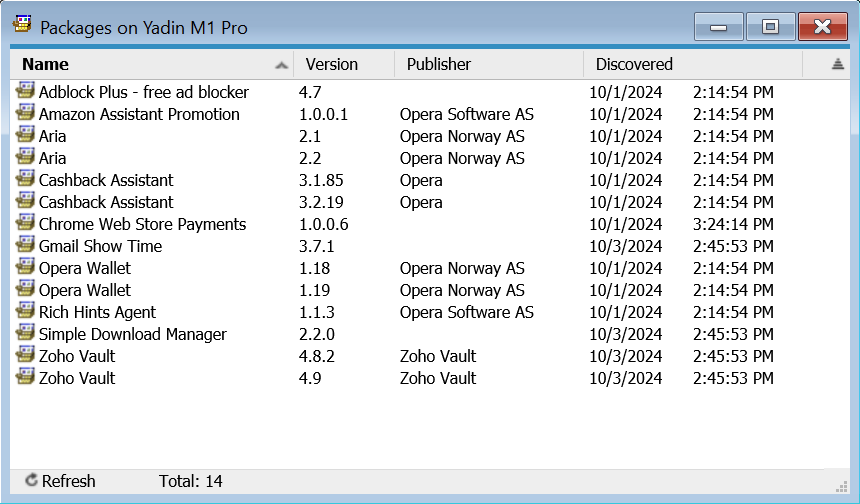
Task: Click the icon for Opera Wallet 1.19
Action: point(25,288)
